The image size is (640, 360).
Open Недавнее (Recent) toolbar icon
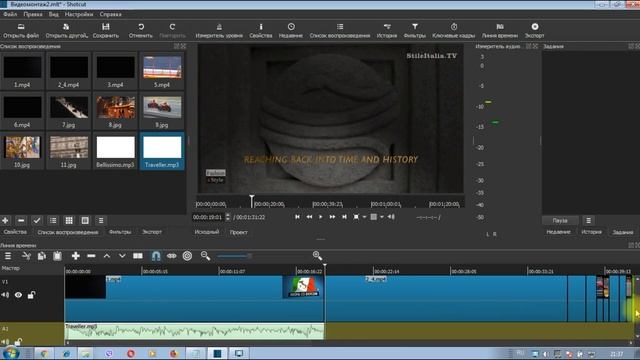(x=291, y=31)
